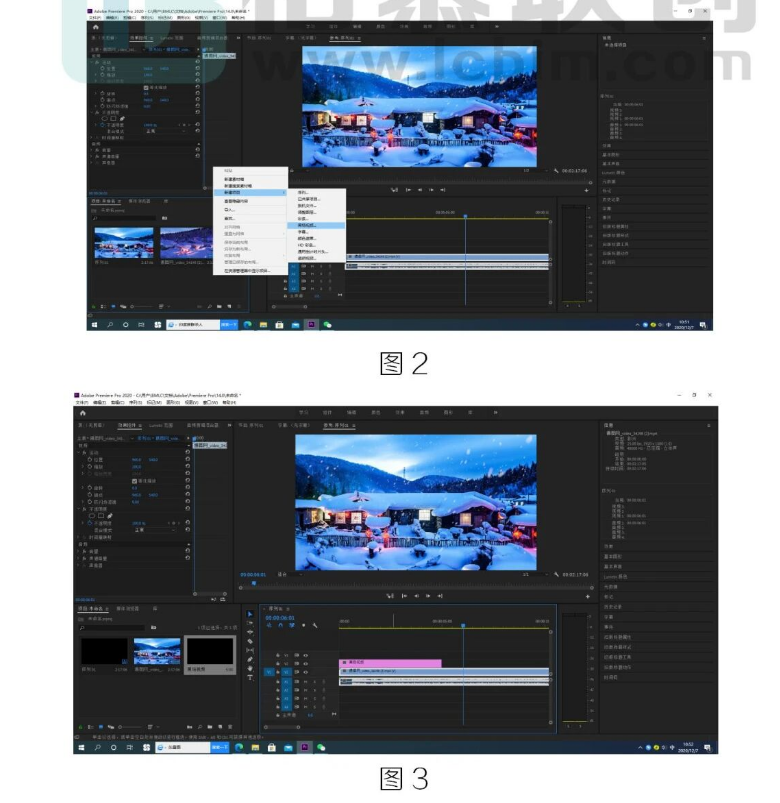
Task: Select the Selection tool in Figure 3
Action: [250, 614]
